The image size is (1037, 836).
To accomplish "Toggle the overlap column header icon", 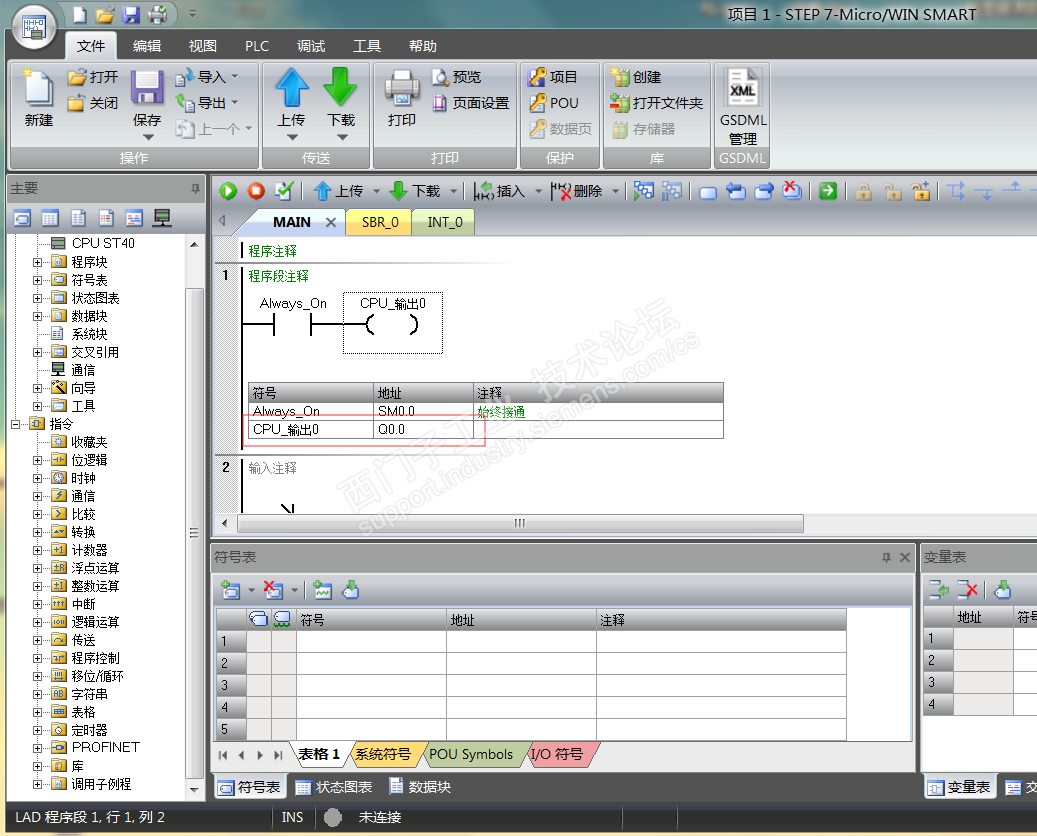I will (x=283, y=619).
